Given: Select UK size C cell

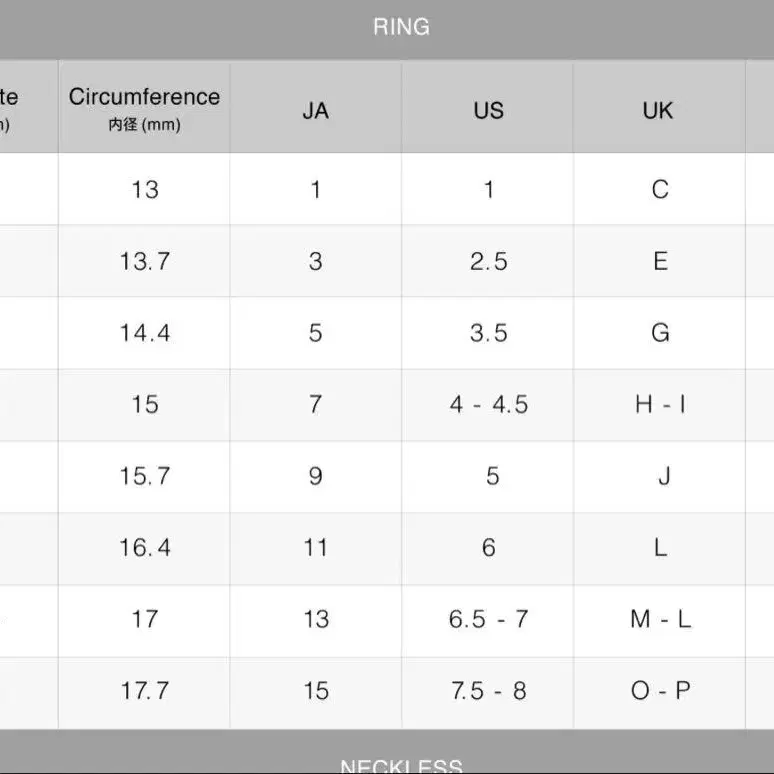Looking at the screenshot, I should (x=659, y=189).
